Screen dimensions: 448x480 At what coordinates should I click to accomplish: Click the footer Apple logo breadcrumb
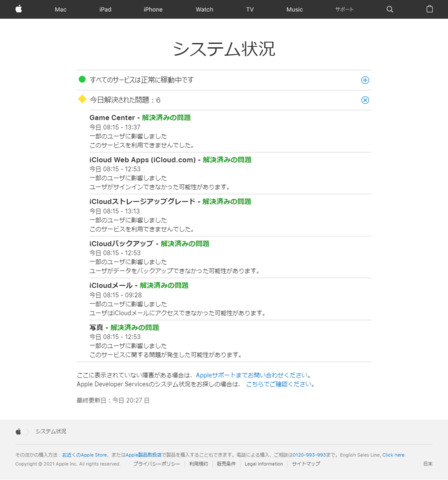[x=18, y=431]
